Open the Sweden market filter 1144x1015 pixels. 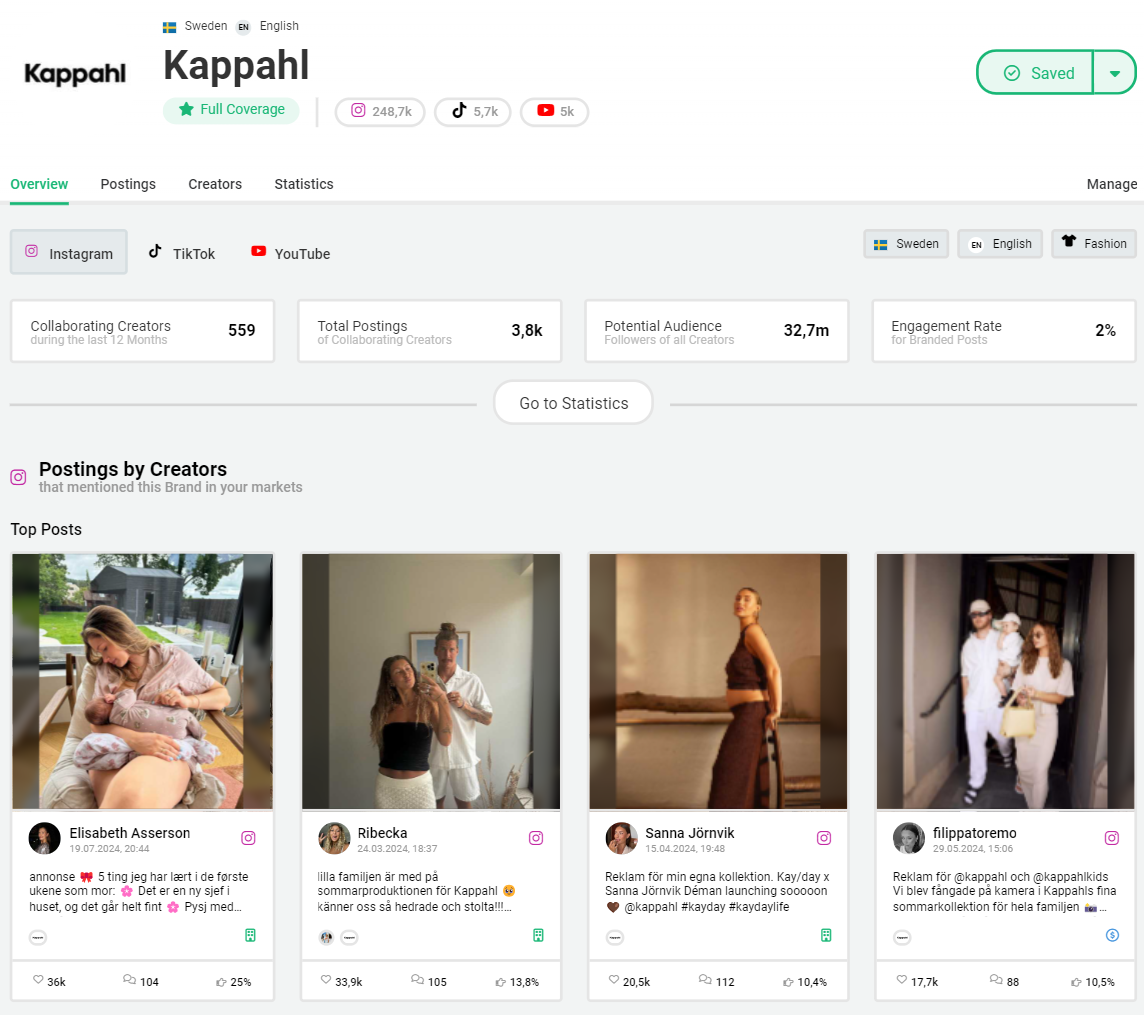(x=906, y=244)
